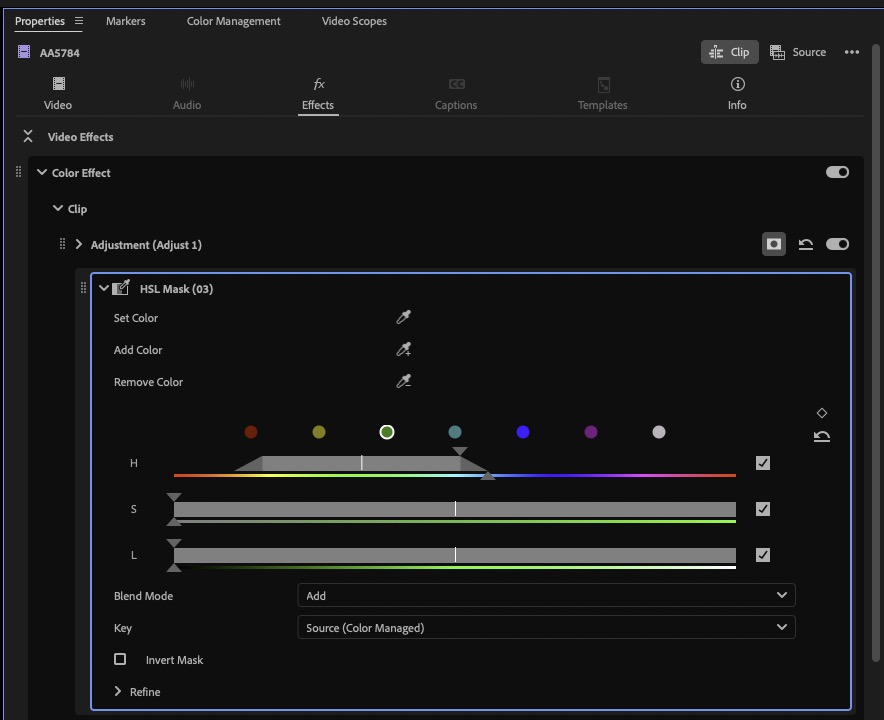Select the red color preset swatch

(251, 432)
